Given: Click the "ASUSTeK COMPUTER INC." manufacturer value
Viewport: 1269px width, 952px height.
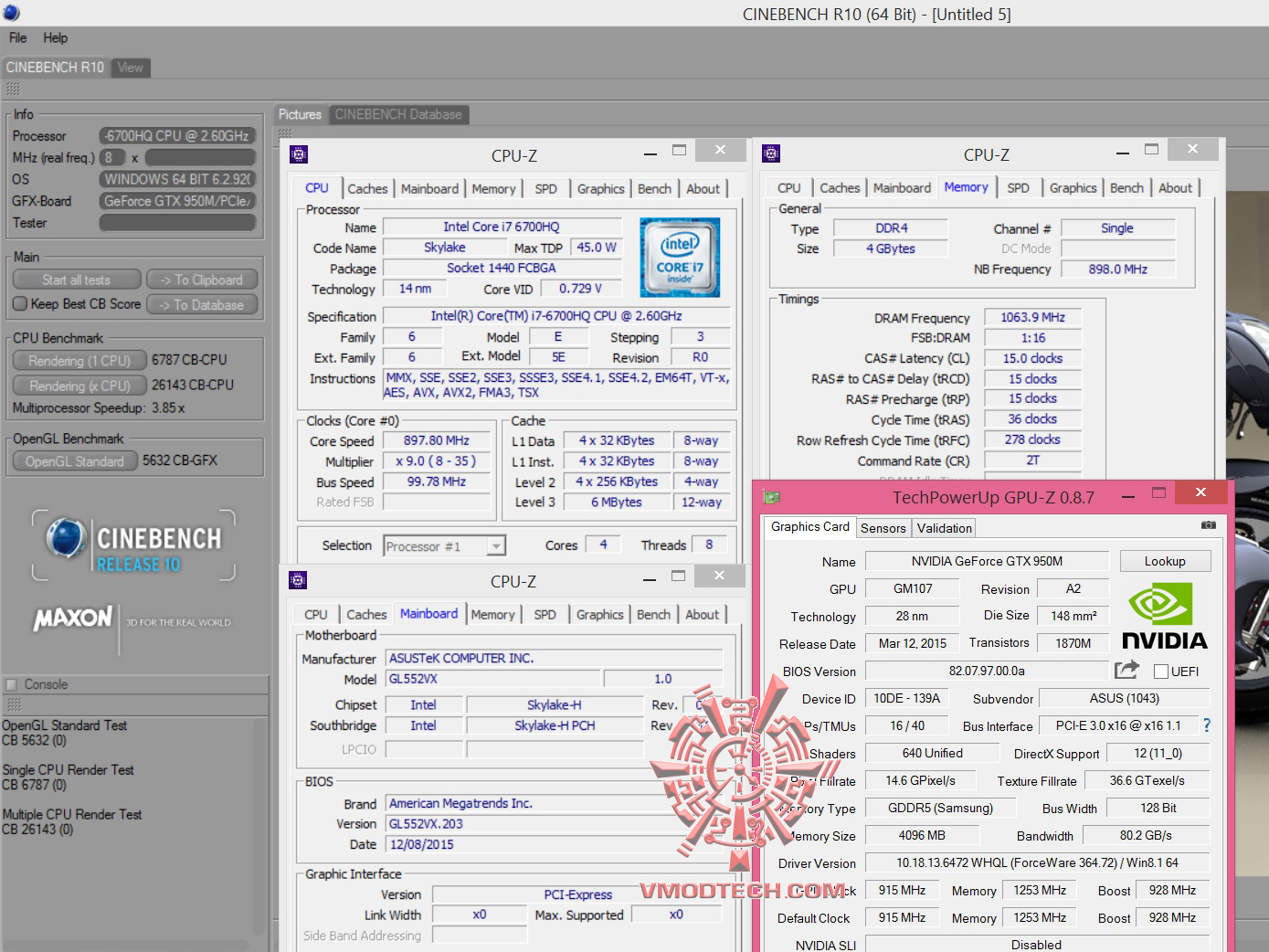Looking at the screenshot, I should [555, 658].
